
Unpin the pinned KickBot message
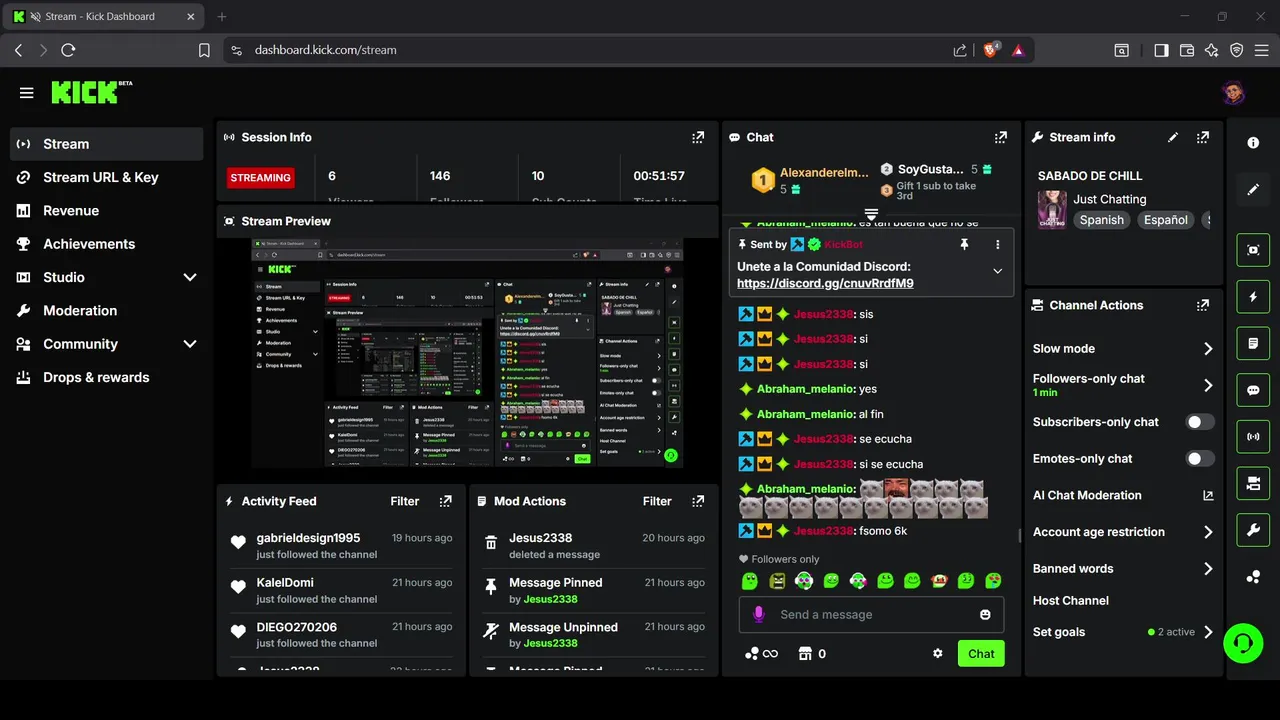[x=964, y=244]
